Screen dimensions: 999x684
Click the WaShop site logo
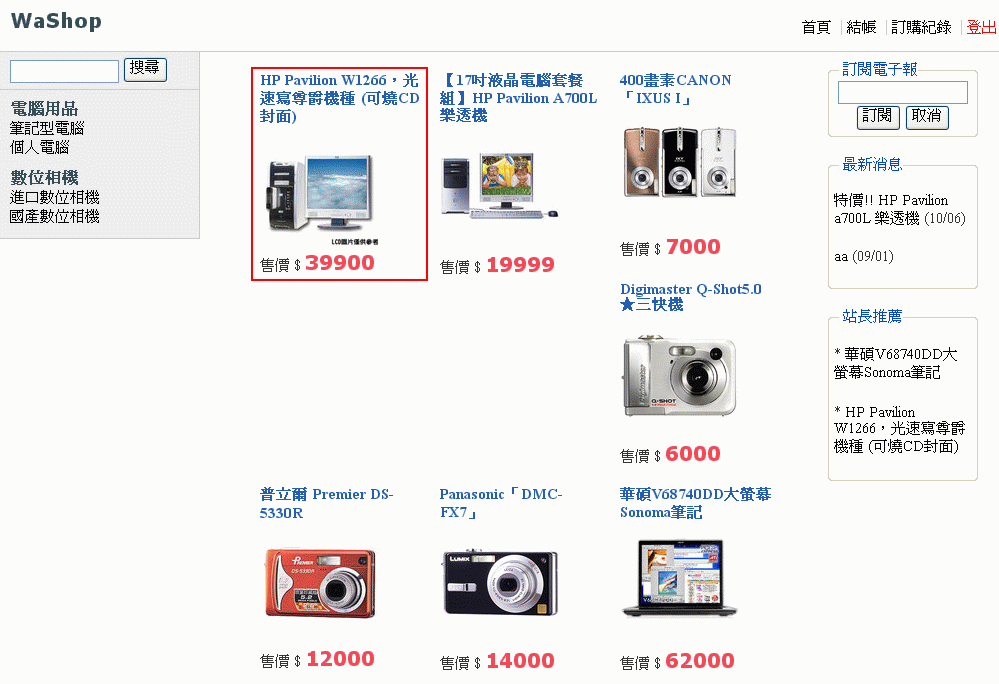coord(56,21)
